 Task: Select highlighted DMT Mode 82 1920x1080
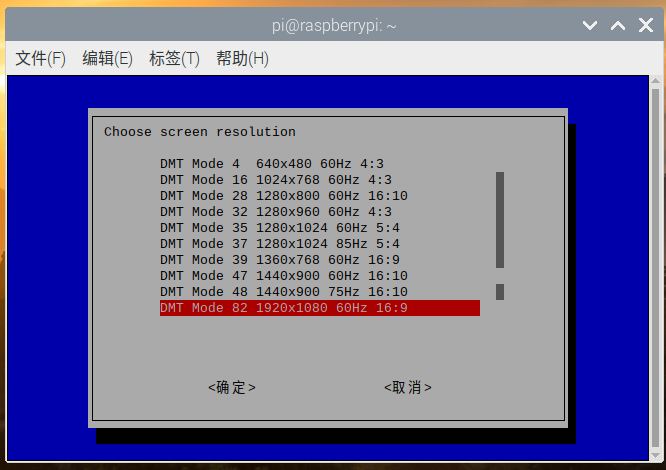[320, 308]
